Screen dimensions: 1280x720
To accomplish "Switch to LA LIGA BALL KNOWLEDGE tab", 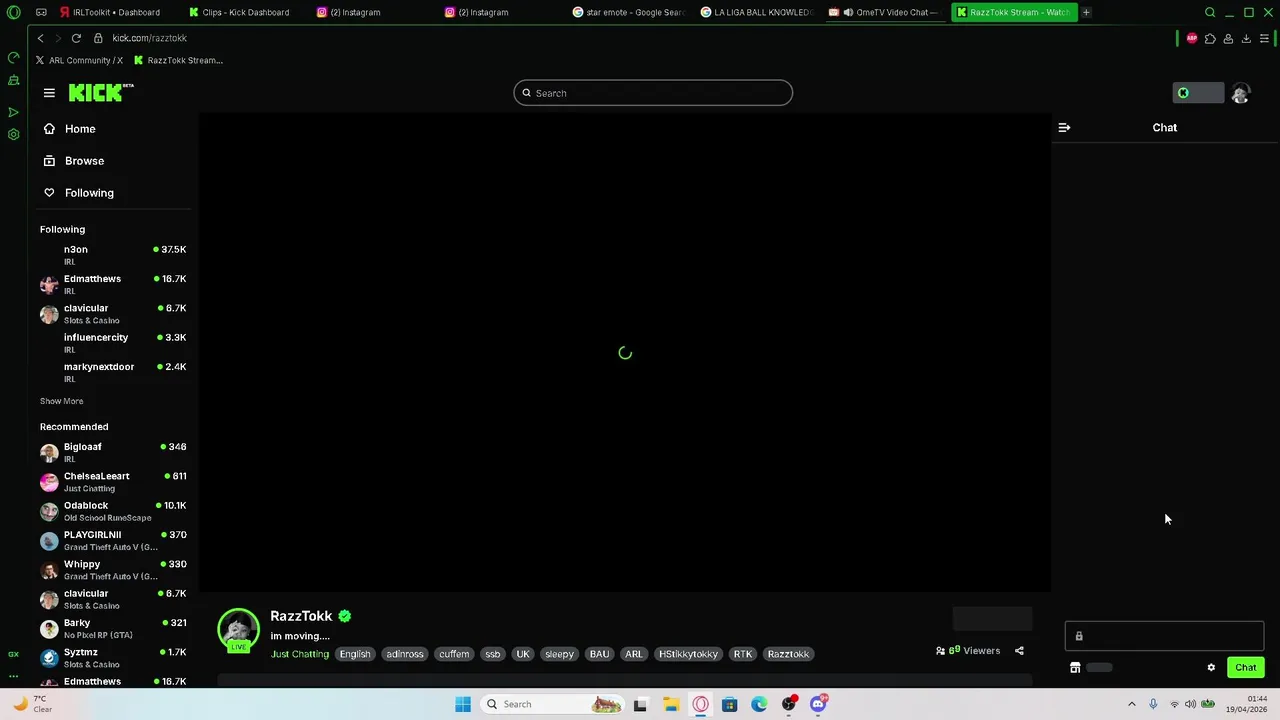I will click(x=757, y=12).
